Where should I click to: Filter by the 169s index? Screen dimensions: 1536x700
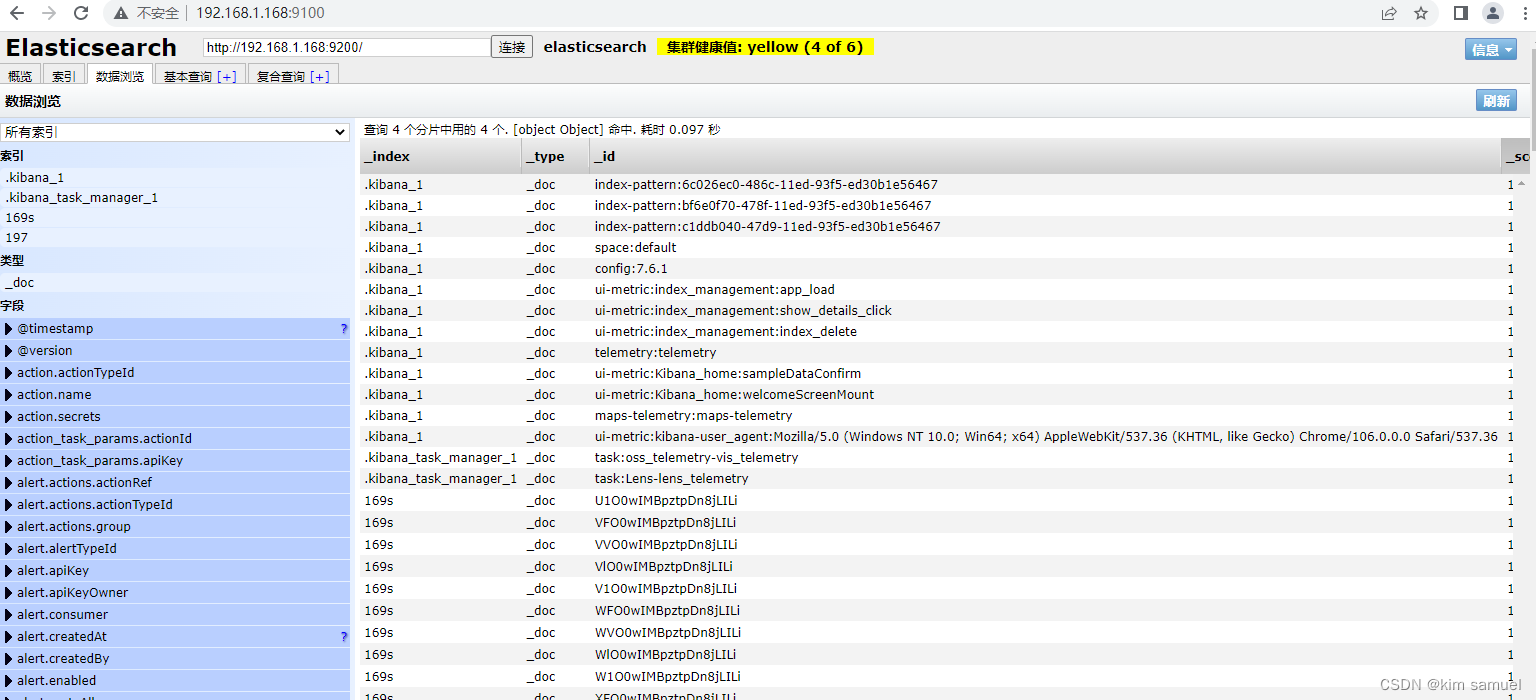(175, 217)
